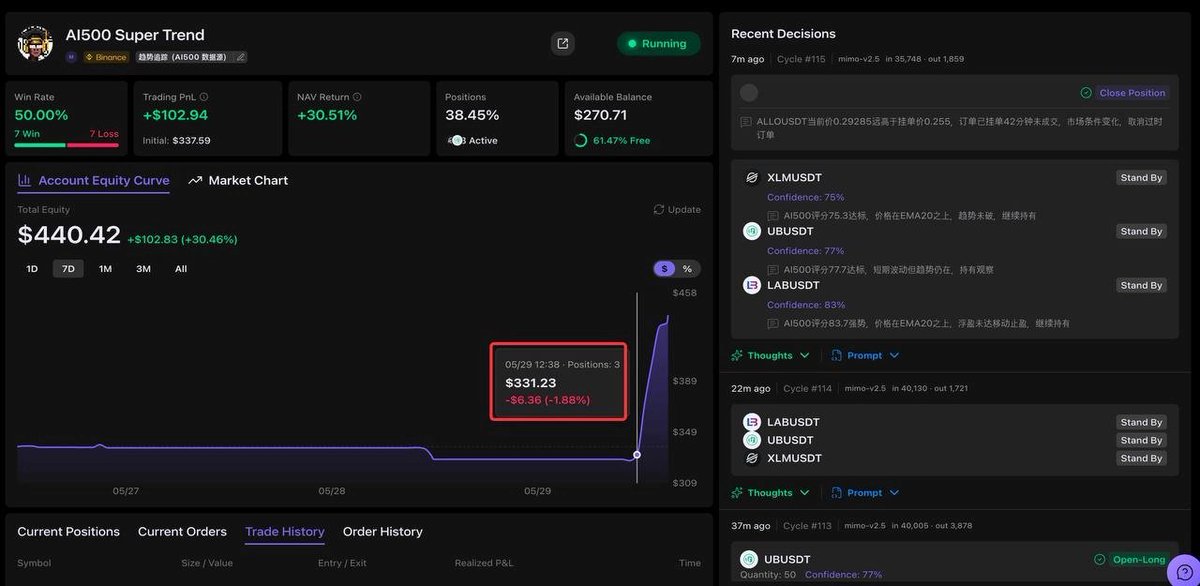The width and height of the screenshot is (1200, 586).
Task: Click the LABUSDT coin icon in Cycle #115
Action: pos(752,285)
